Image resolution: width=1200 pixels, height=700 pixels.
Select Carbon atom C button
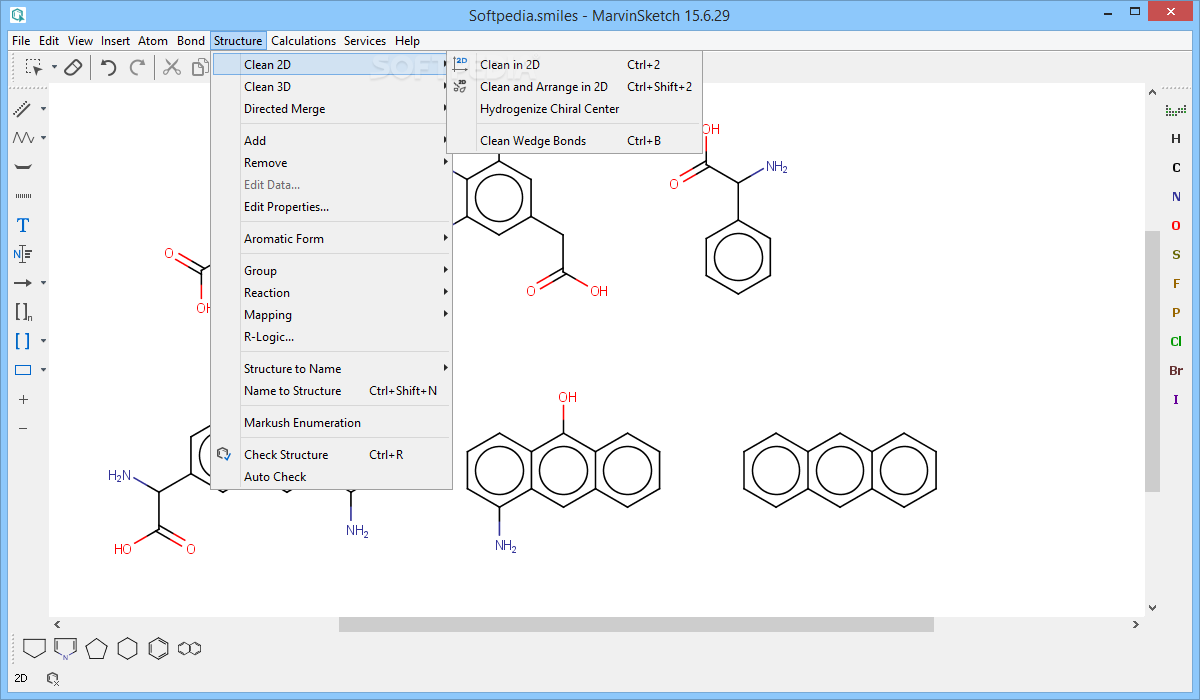(1176, 168)
